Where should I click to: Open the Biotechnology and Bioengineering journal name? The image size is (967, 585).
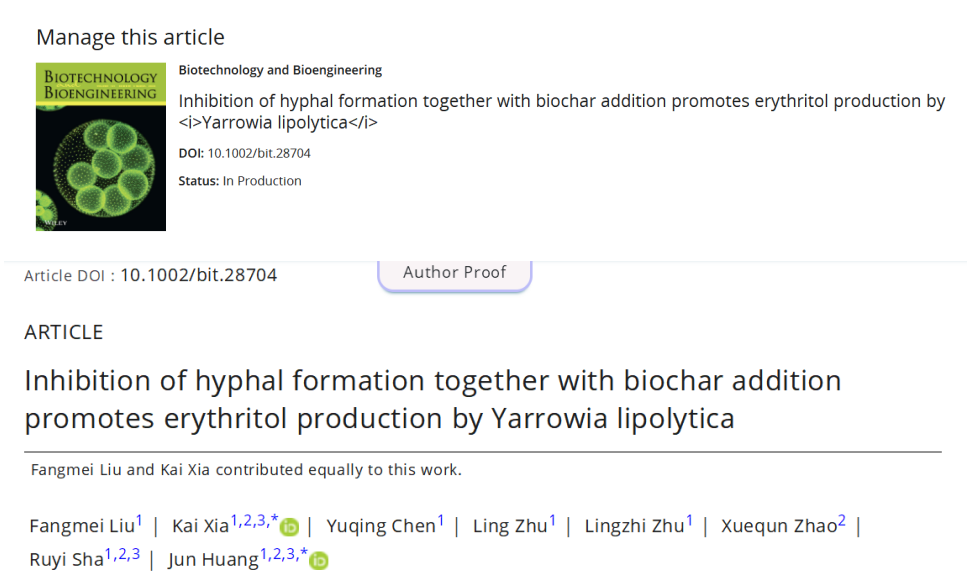[x=280, y=70]
